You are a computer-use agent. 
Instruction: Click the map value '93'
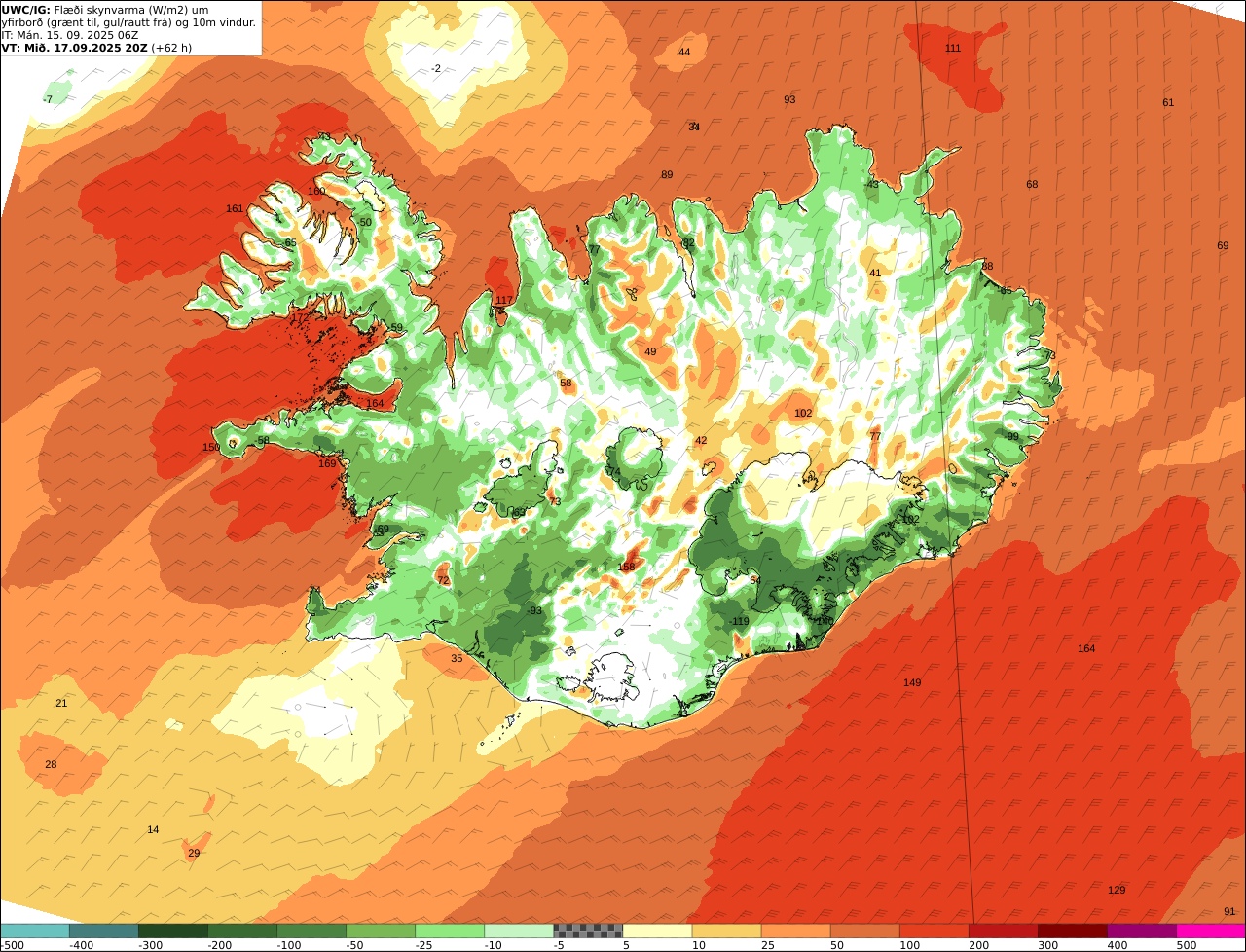pos(789,100)
